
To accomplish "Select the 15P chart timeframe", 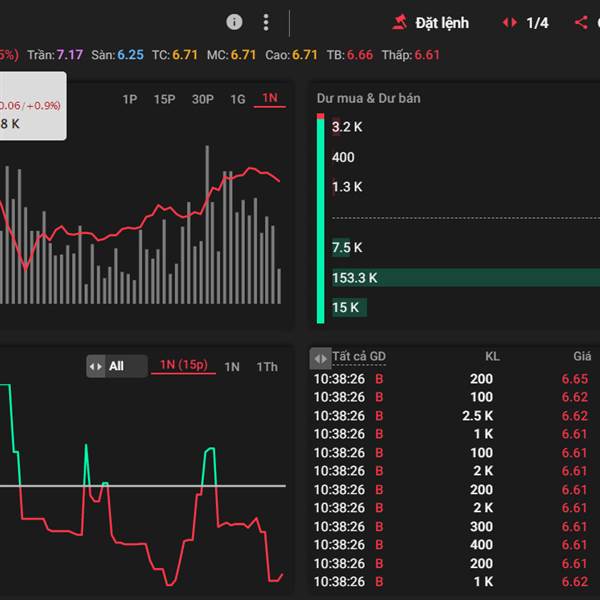I will 164,98.
